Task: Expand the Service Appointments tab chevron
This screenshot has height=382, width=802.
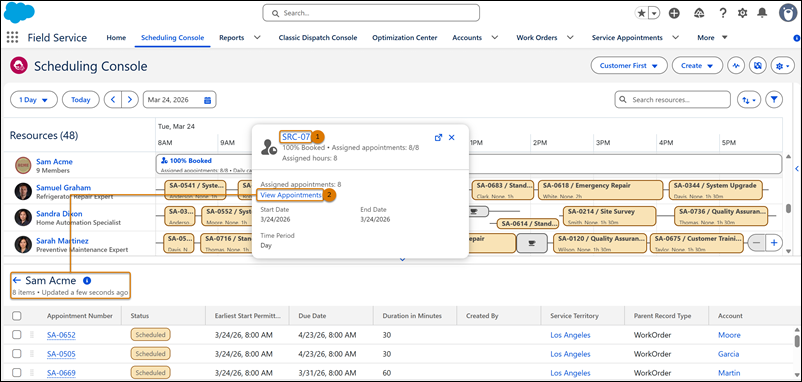Action: click(675, 37)
